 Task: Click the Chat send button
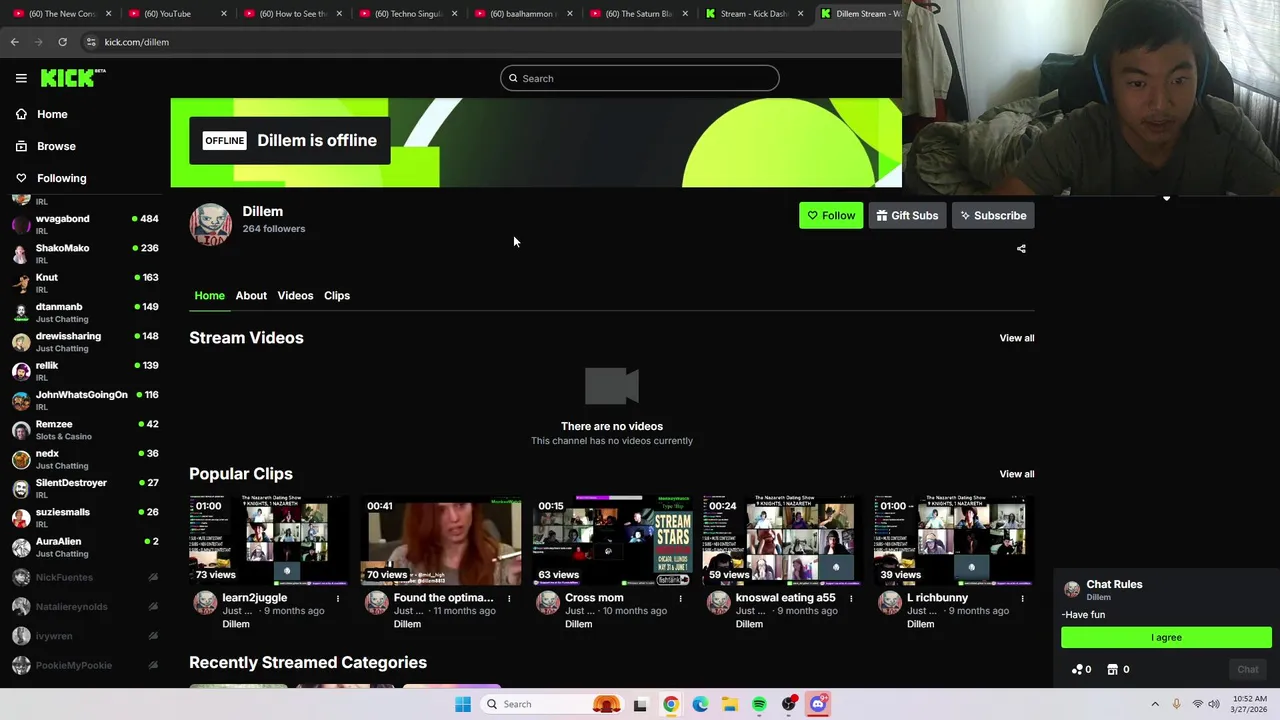[1248, 670]
